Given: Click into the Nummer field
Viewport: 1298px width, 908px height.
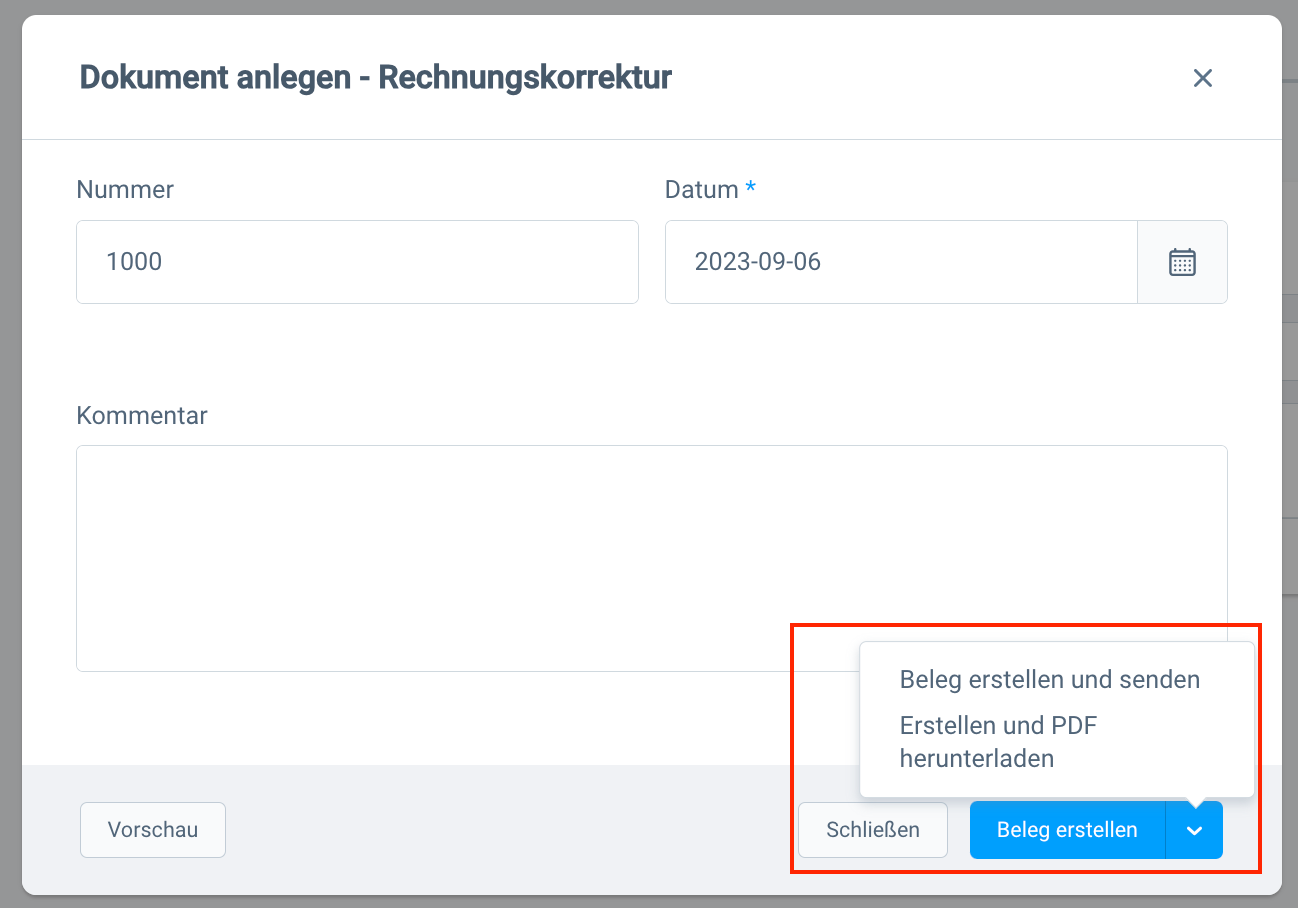Looking at the screenshot, I should coord(357,262).
